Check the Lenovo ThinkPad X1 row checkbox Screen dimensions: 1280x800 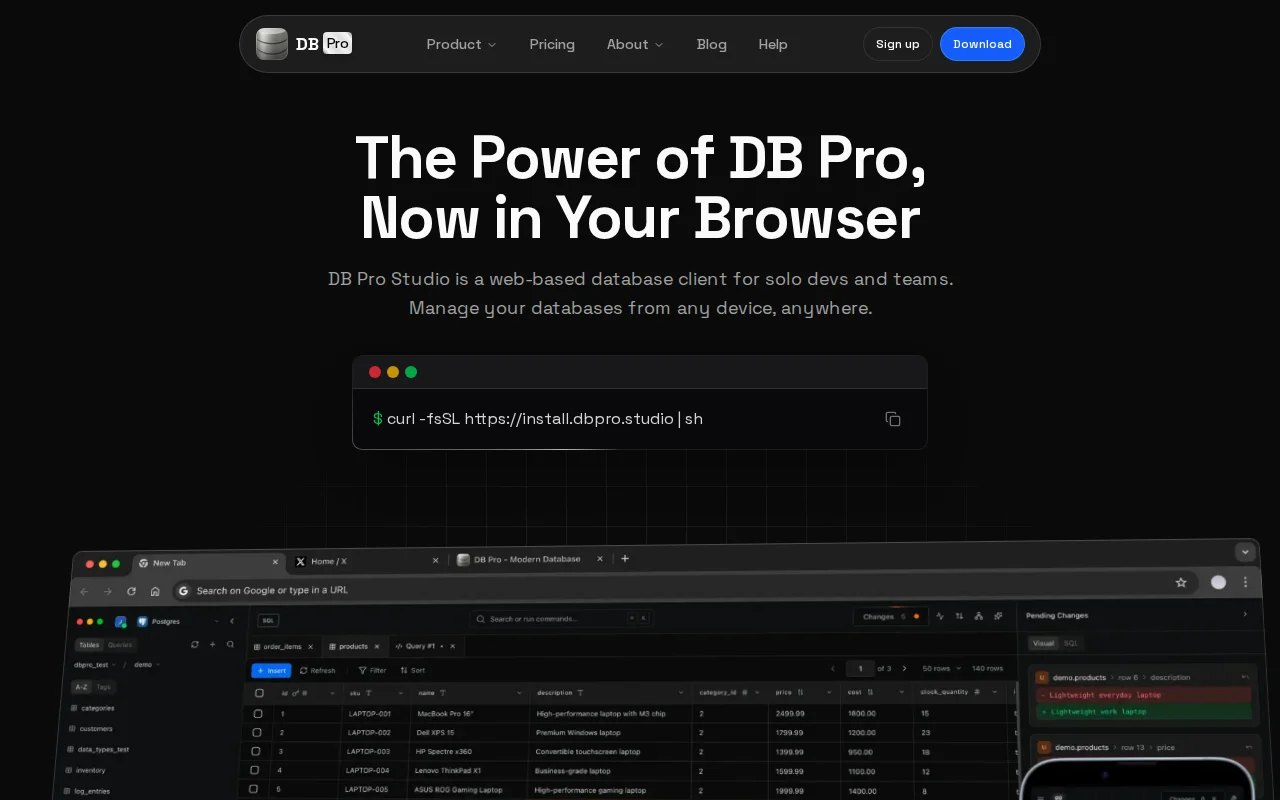255,770
